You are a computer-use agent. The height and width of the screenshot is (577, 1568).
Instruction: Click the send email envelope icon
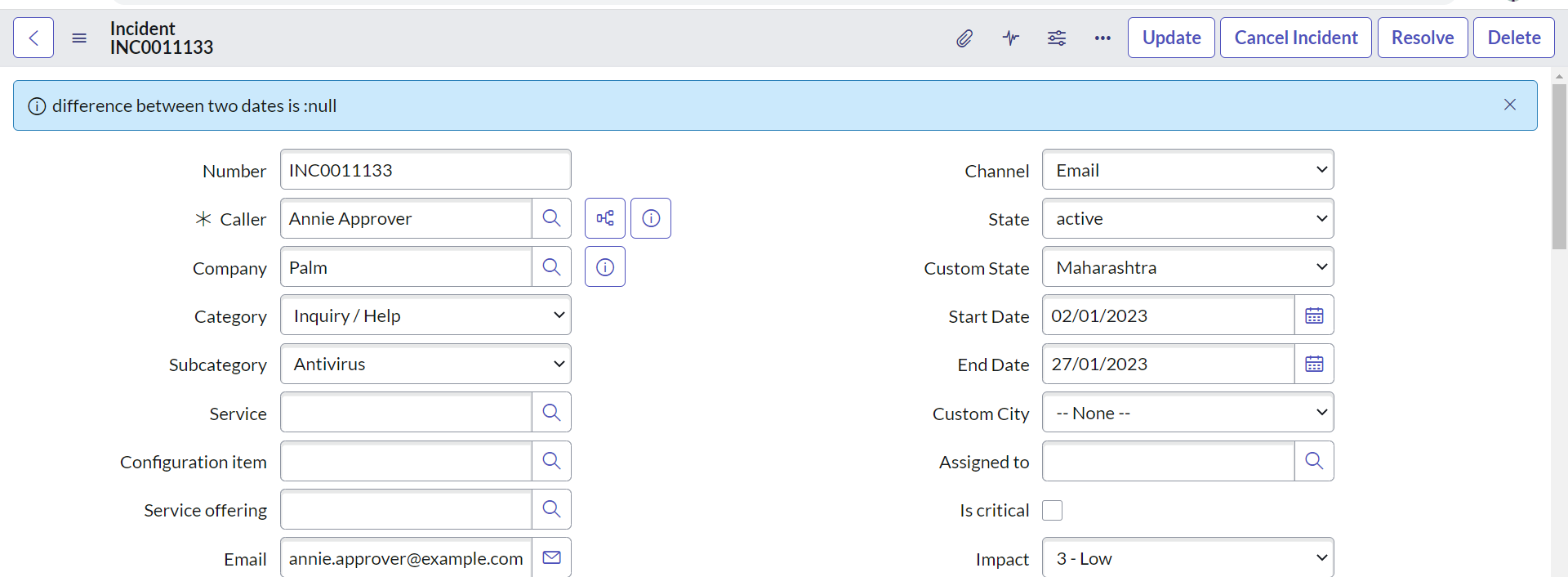551,557
